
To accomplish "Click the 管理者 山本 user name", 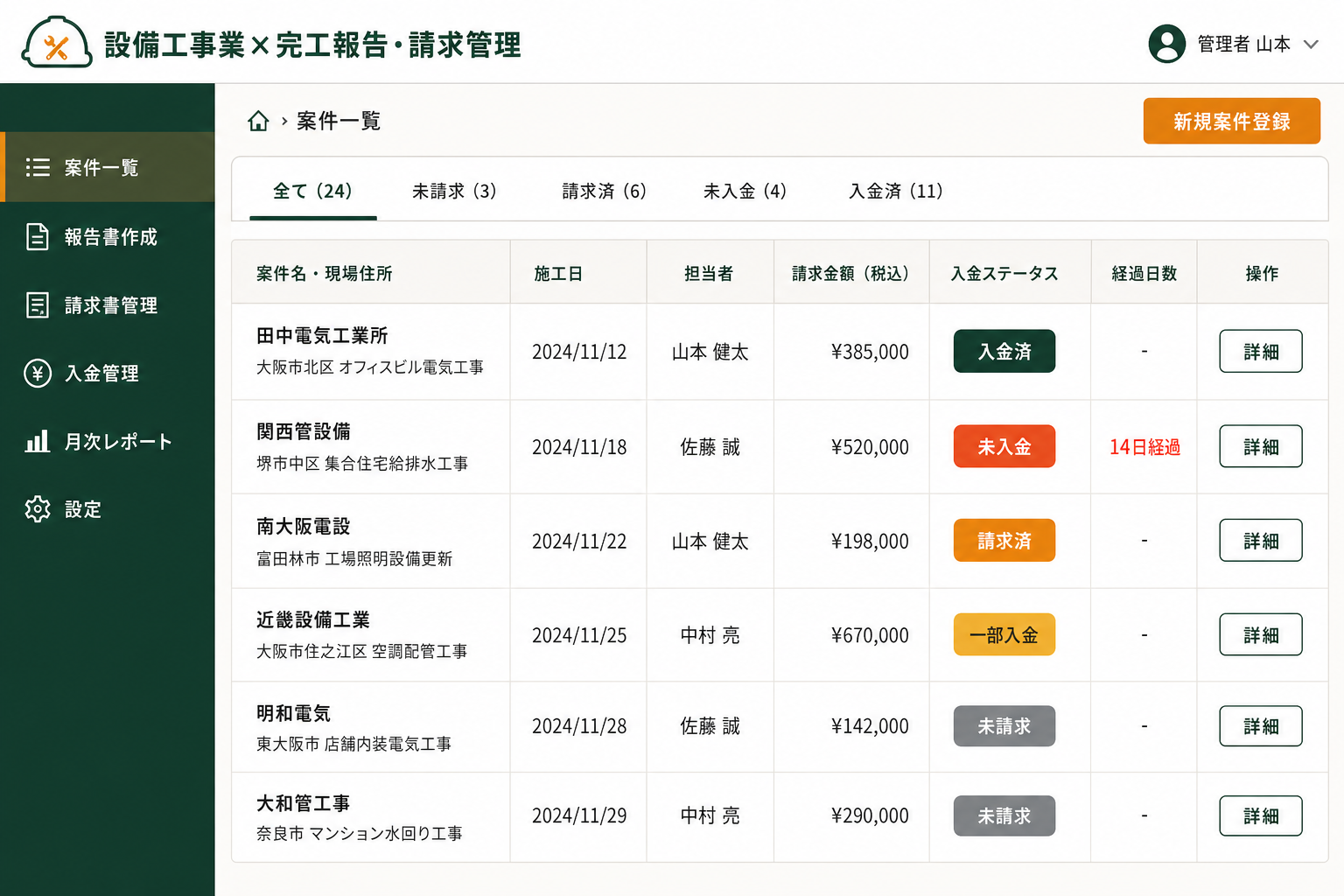I will (x=1243, y=44).
